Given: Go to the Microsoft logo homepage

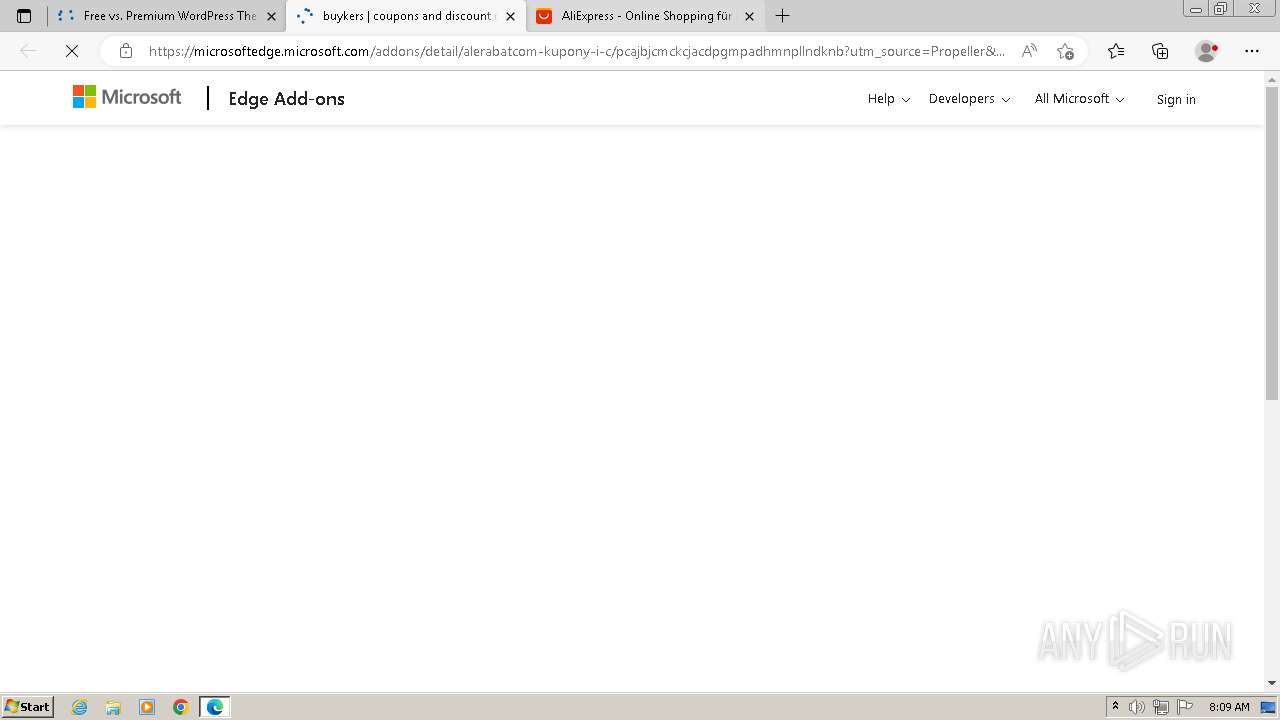Looking at the screenshot, I should click(x=127, y=97).
